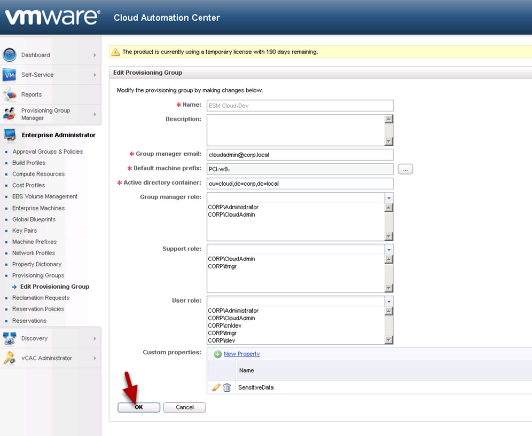This screenshot has width=532, height=436.
Task: Browse machine prefix with ellipsis button
Action: pos(405,169)
